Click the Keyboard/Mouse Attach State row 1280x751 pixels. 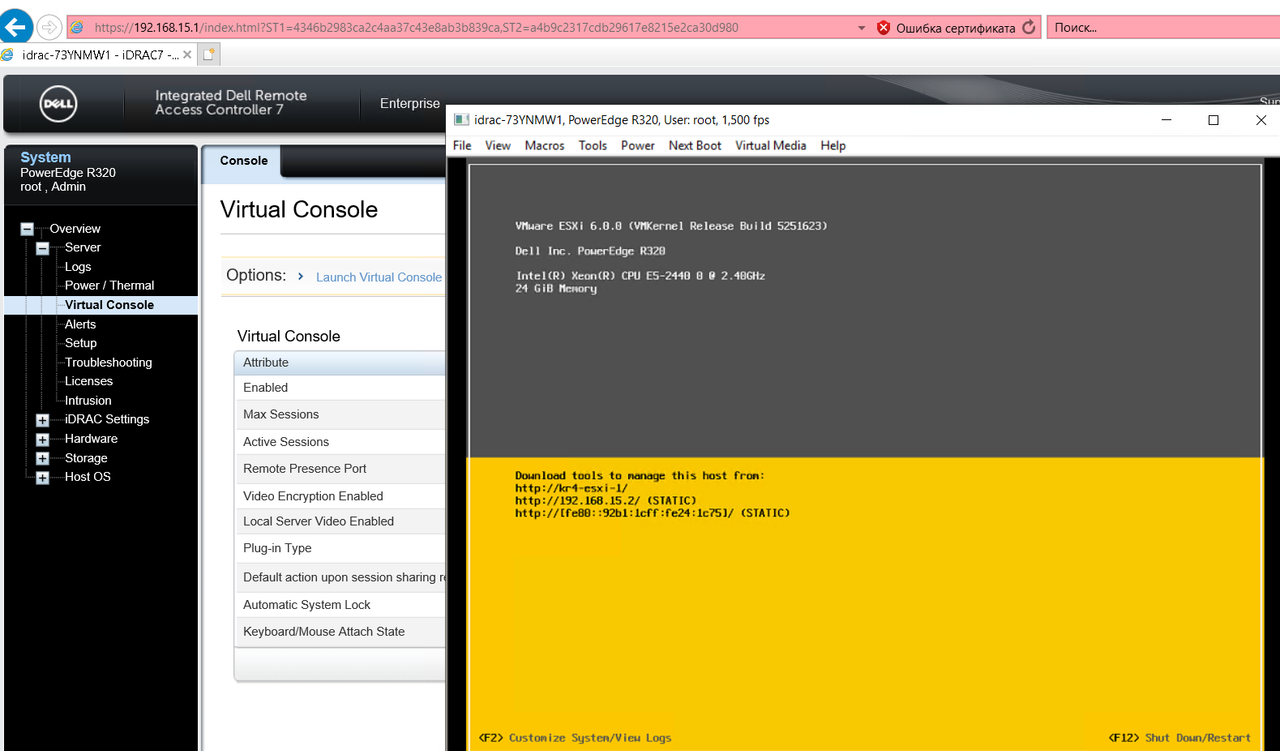tap(340, 632)
